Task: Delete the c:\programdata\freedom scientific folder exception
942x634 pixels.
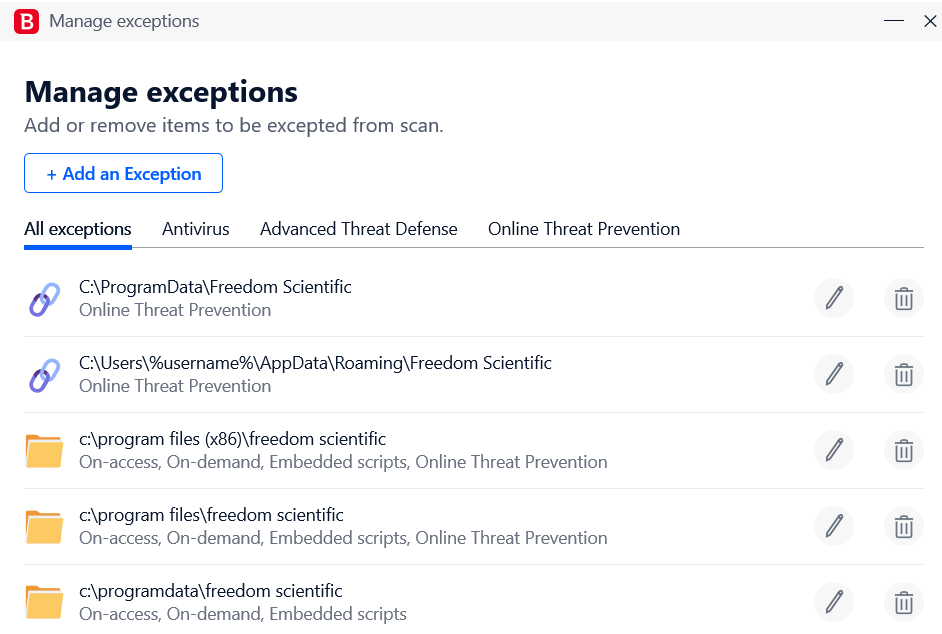Action: 903,602
